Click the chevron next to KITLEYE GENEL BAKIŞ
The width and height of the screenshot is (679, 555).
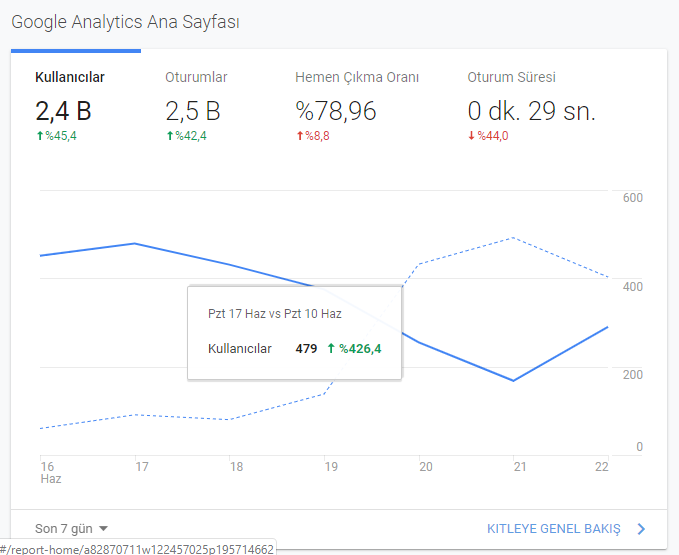click(x=641, y=529)
